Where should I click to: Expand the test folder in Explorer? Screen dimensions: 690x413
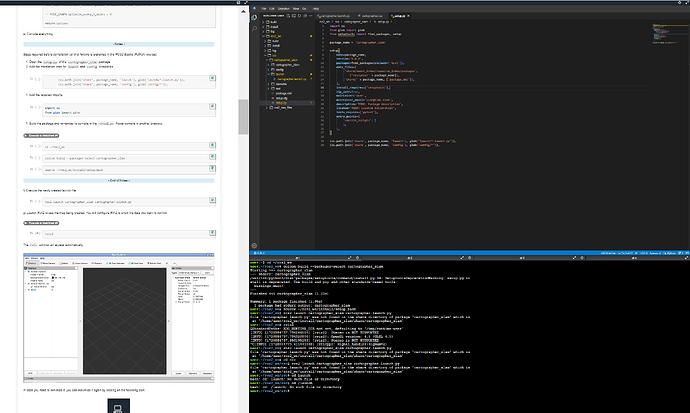pos(288,88)
